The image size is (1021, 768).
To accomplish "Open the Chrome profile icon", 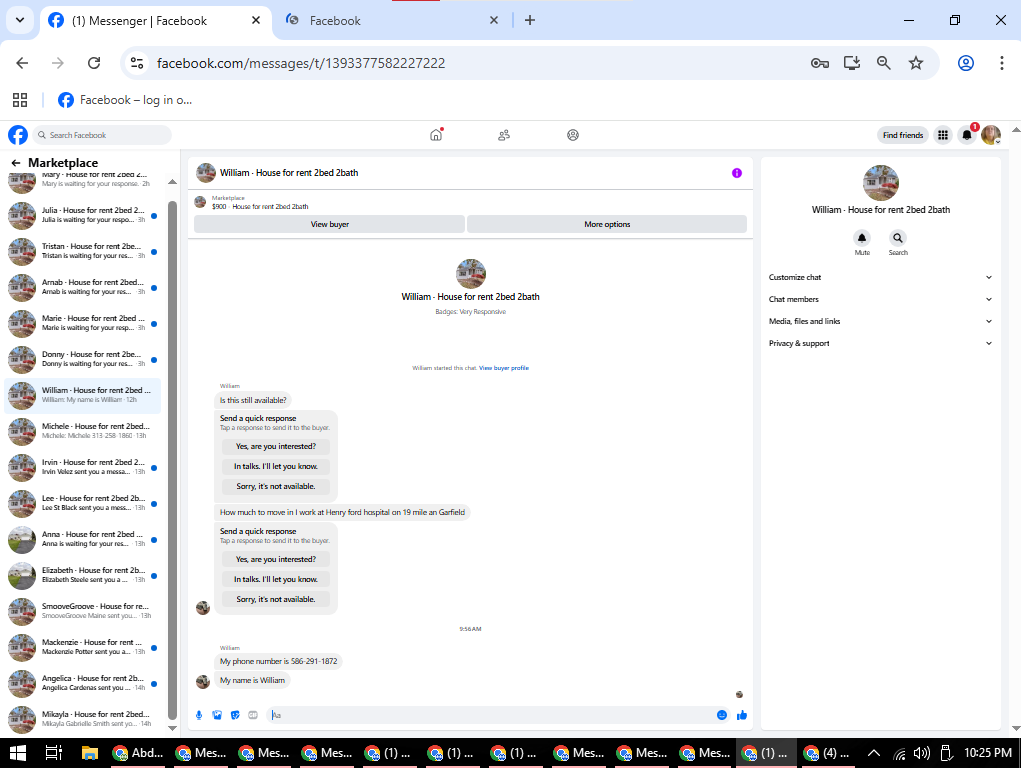I will pyautogui.click(x=966, y=63).
